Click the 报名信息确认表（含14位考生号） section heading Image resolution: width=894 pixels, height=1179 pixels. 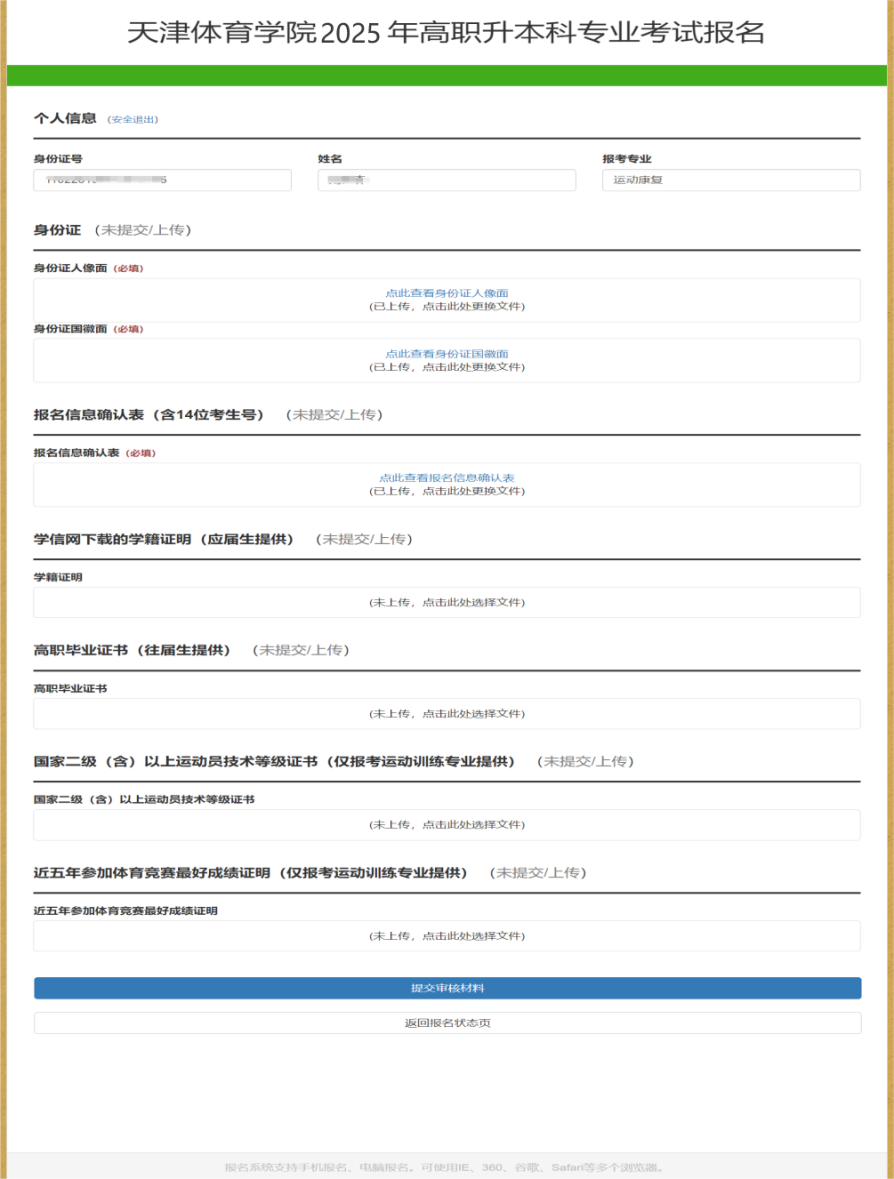click(149, 415)
